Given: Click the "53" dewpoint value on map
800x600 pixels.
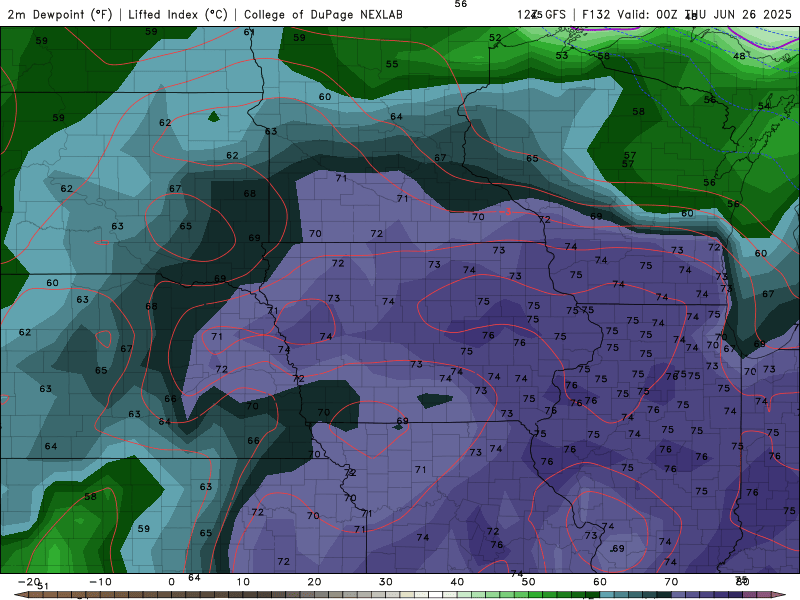Looking at the screenshot, I should tap(562, 56).
